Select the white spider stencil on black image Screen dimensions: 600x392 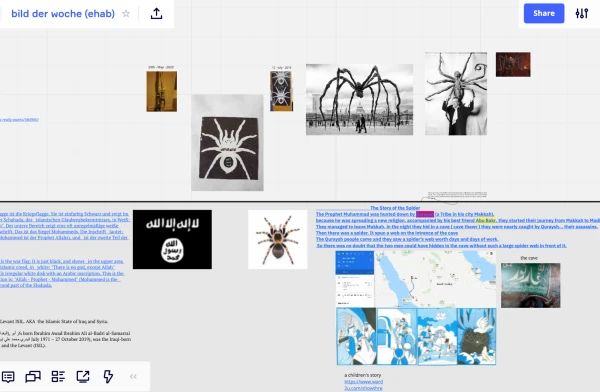tap(227, 142)
